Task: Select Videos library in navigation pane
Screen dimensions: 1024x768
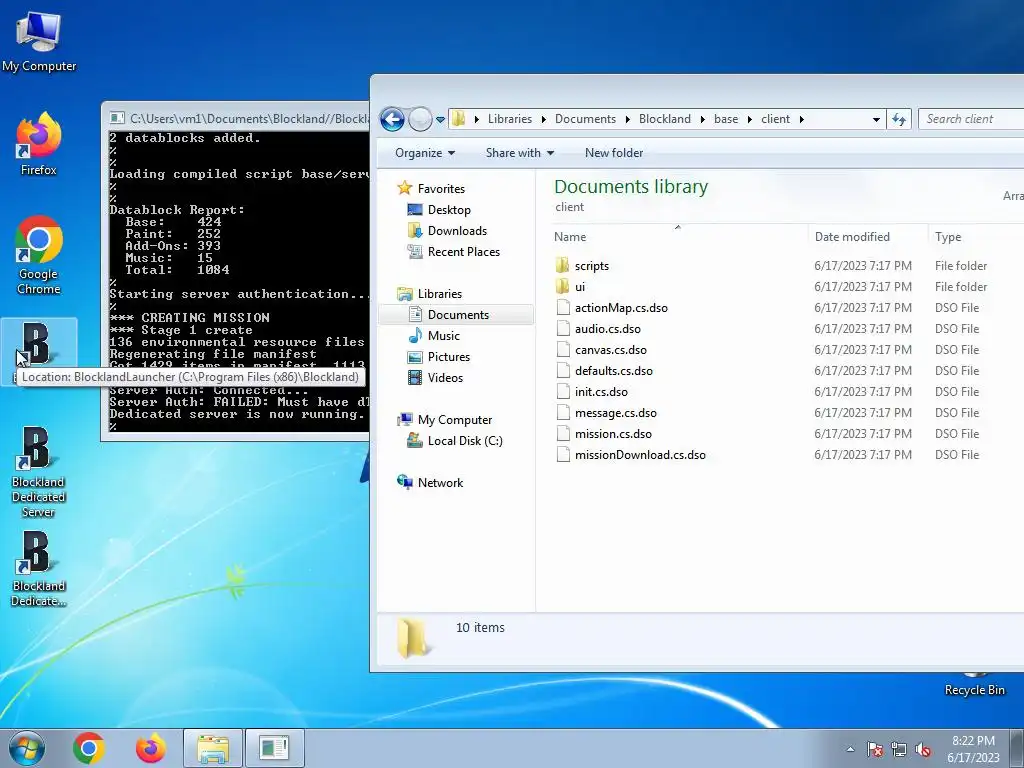Action: pos(445,377)
